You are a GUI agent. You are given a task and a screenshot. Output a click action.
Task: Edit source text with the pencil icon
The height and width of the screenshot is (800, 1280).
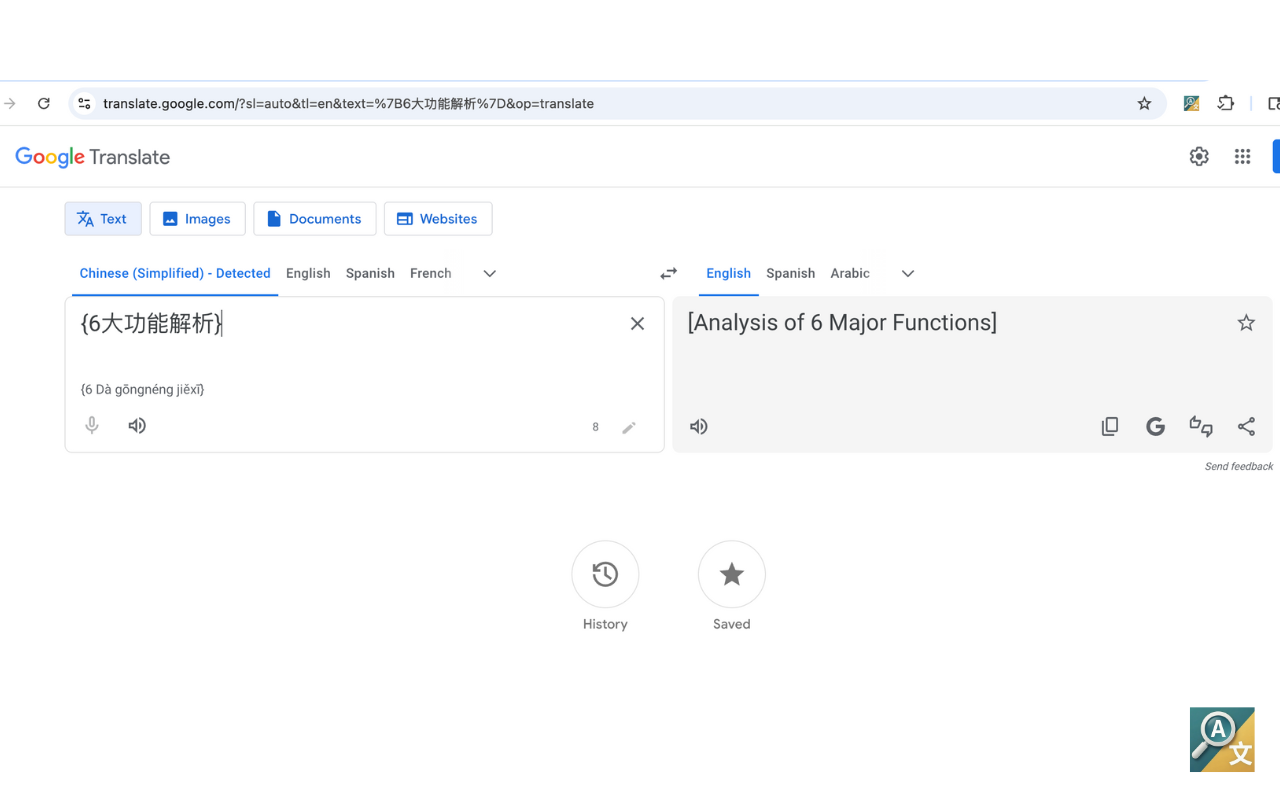(x=629, y=427)
